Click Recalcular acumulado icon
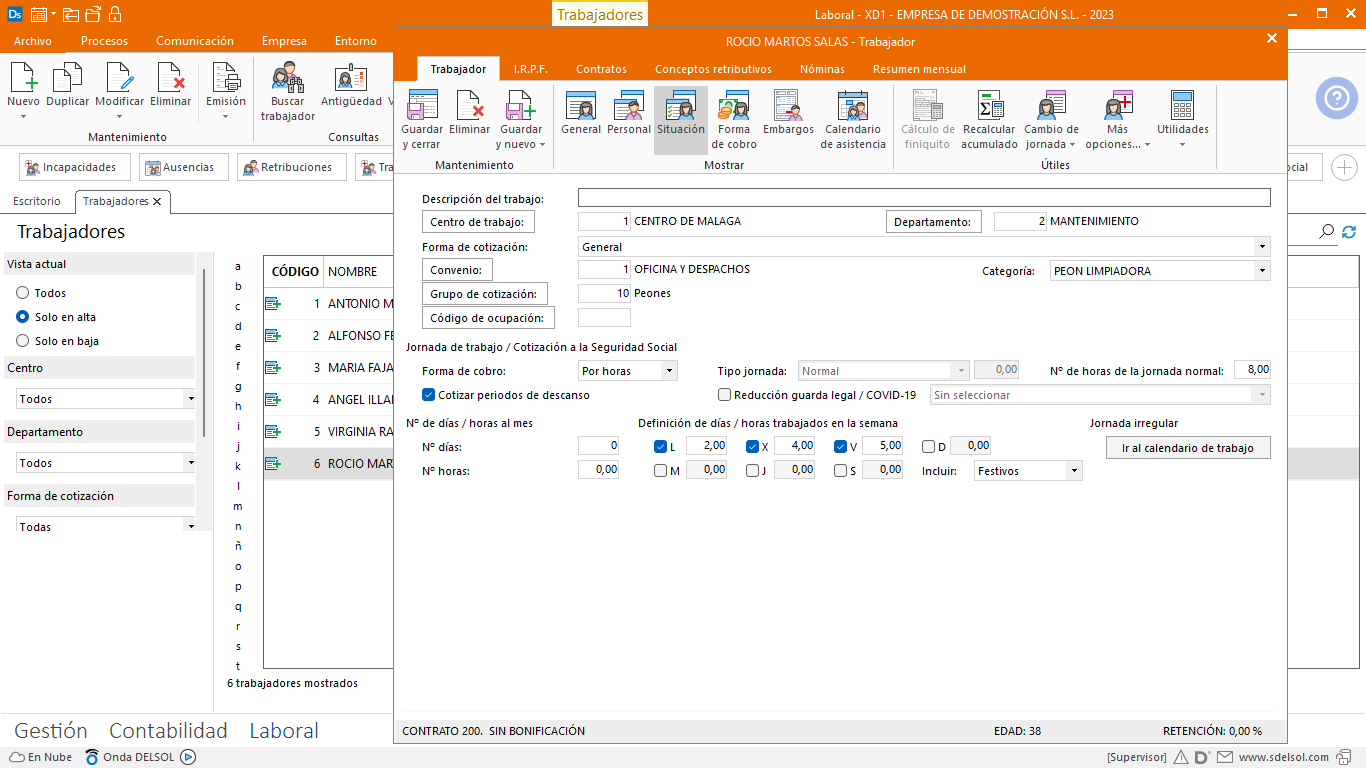The width and height of the screenshot is (1366, 768). 989,119
